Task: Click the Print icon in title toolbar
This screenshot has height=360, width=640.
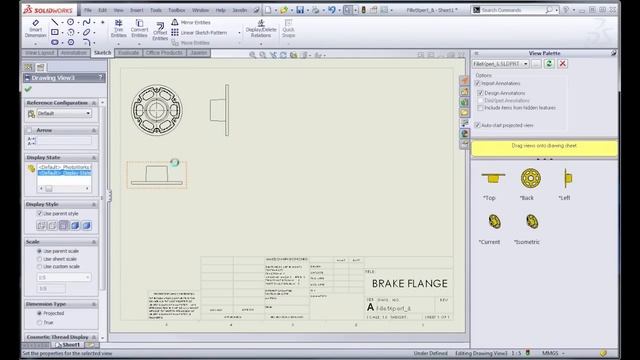Action: coord(316,10)
